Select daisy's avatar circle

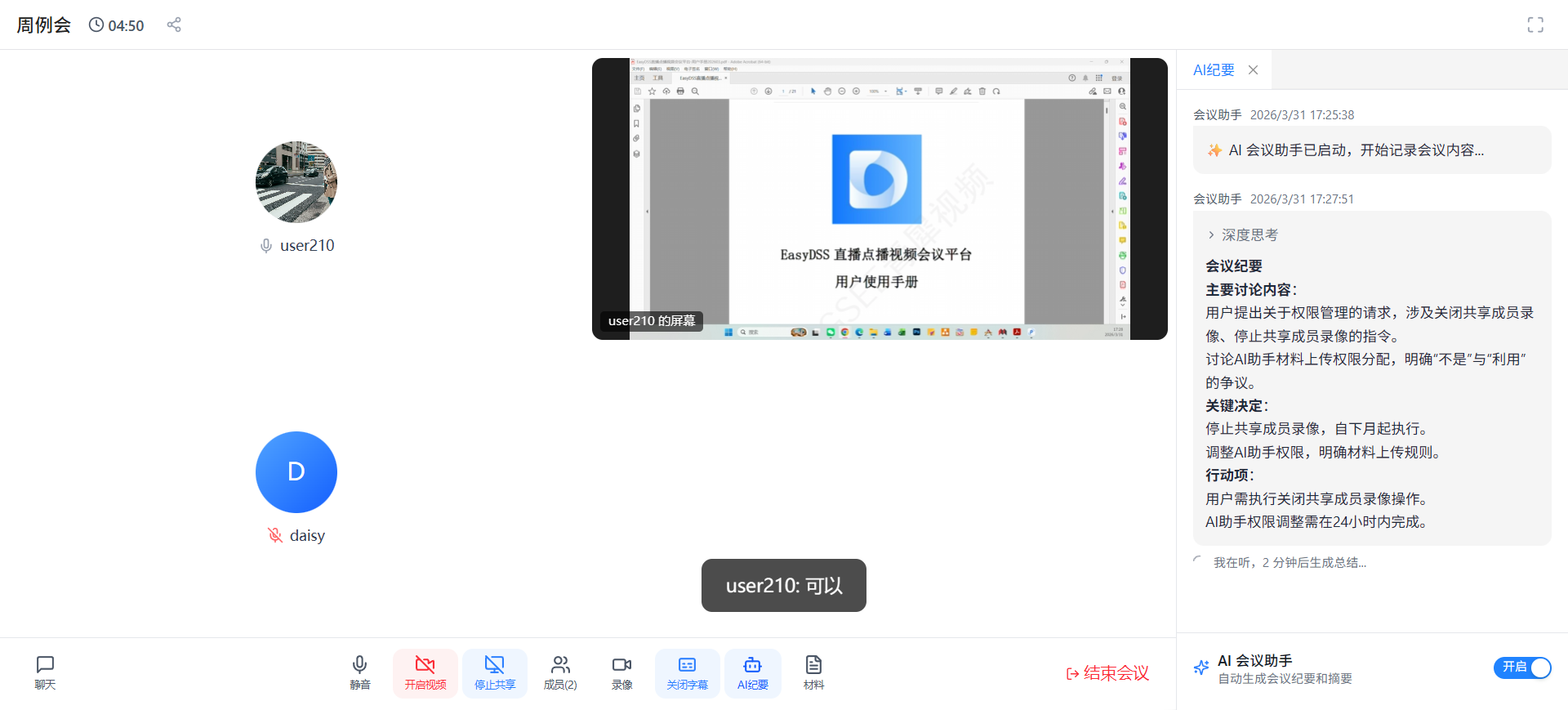click(296, 472)
